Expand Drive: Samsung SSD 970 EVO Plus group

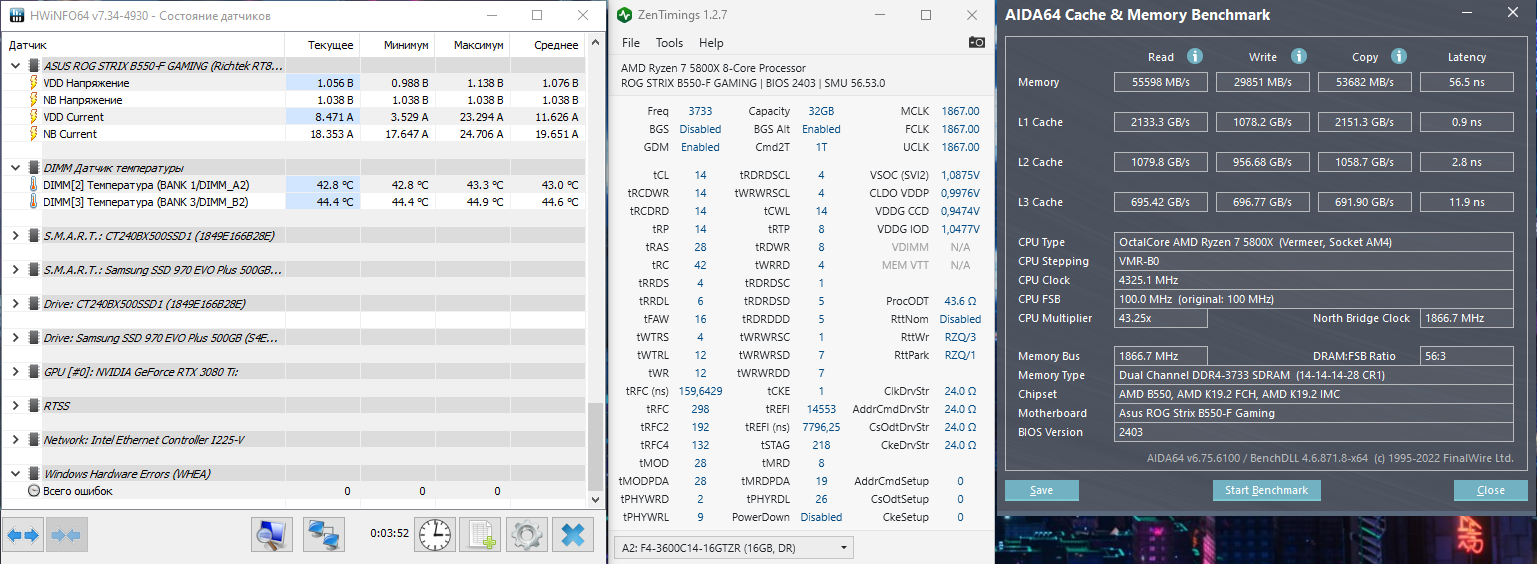[14, 338]
